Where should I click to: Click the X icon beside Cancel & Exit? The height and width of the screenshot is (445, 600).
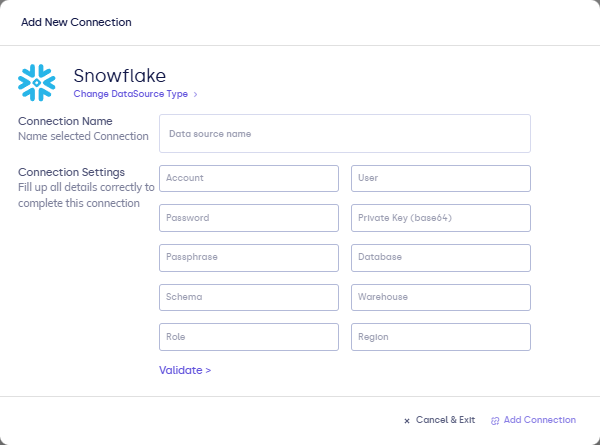(x=407, y=421)
